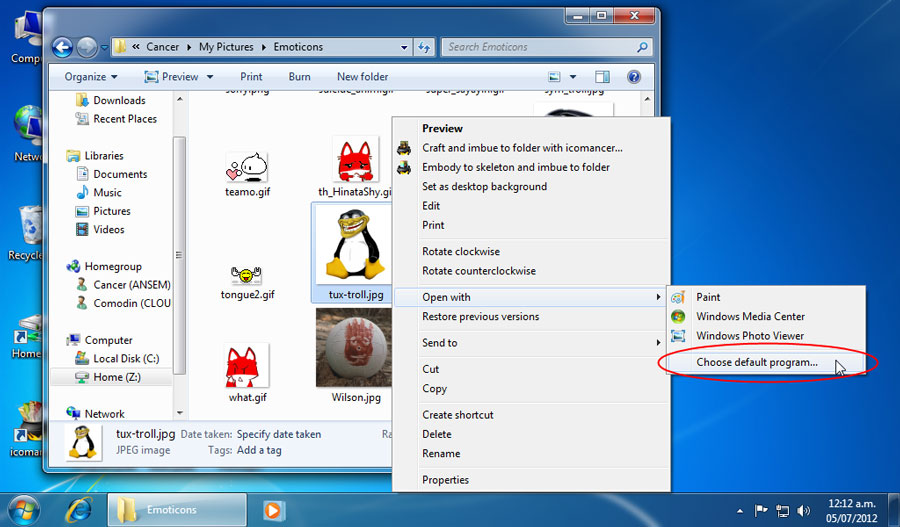This screenshot has width=900, height=527.
Task: Click the Forward navigation arrow
Action: click(87, 47)
